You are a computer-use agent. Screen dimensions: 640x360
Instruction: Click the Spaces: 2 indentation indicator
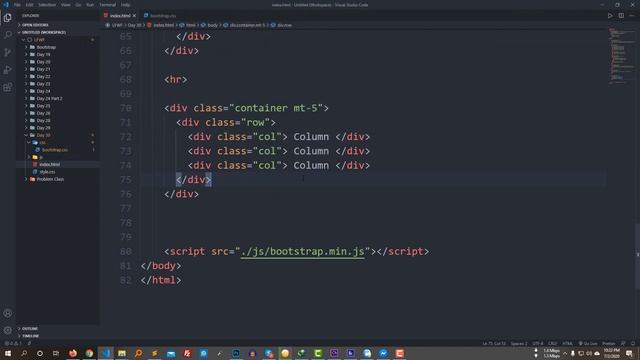coord(519,343)
